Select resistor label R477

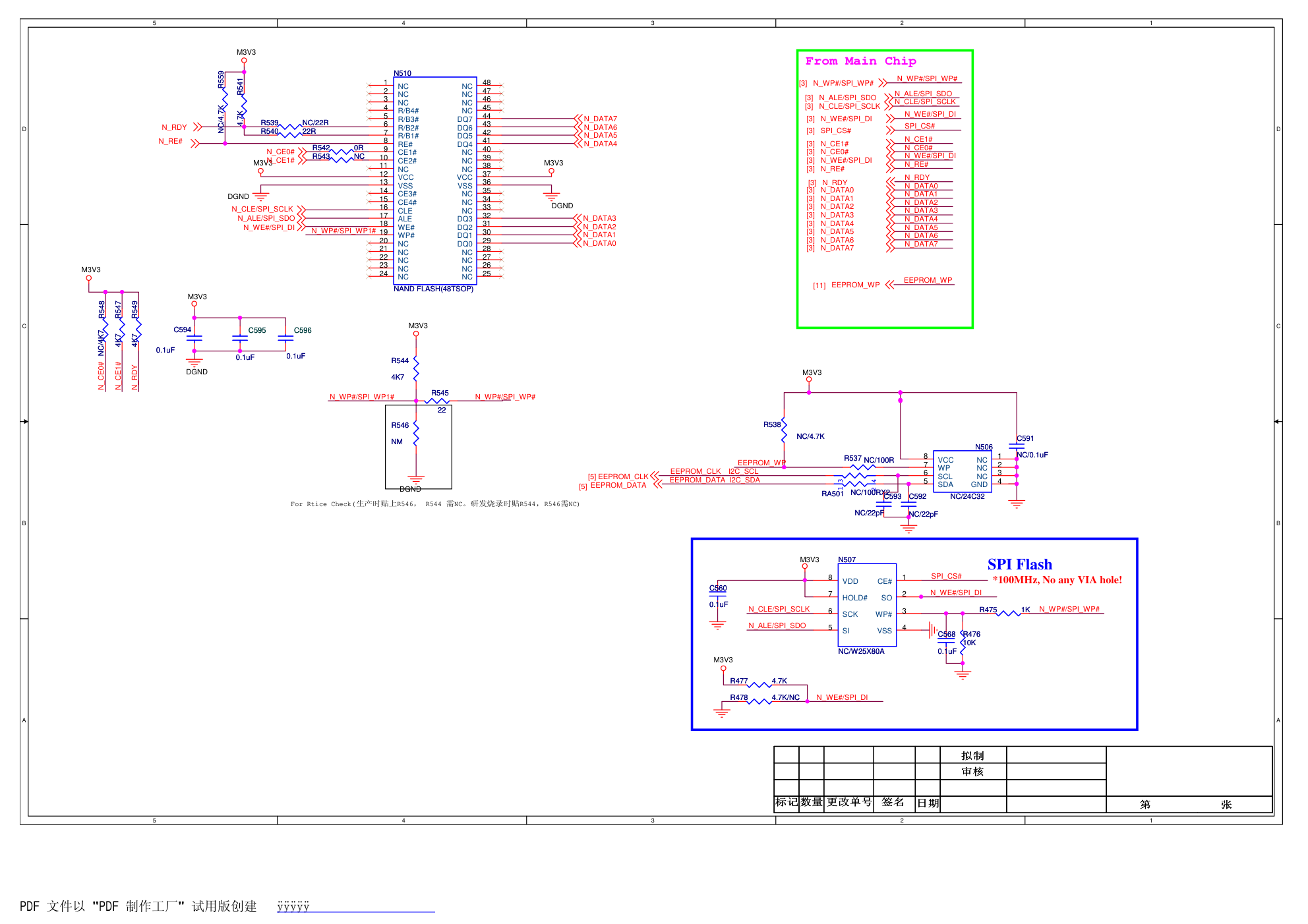[738, 681]
